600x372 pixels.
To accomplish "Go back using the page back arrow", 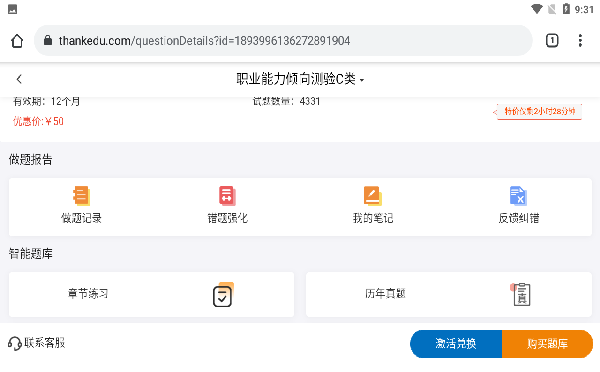I will (19, 79).
